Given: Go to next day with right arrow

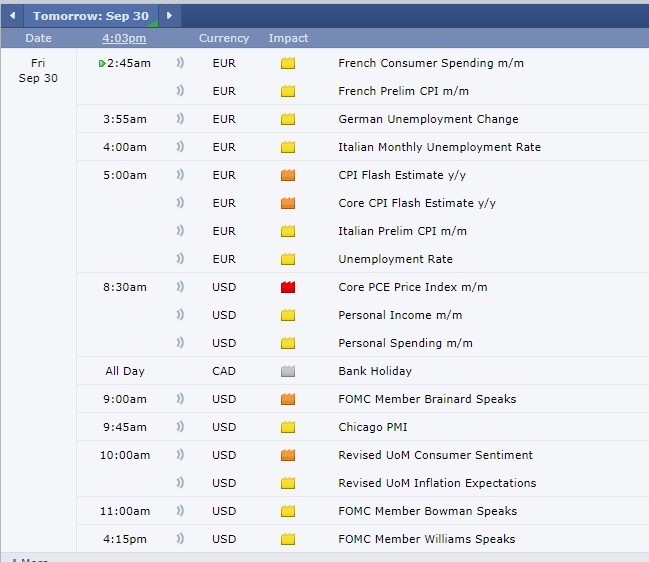Looking at the screenshot, I should (170, 15).
